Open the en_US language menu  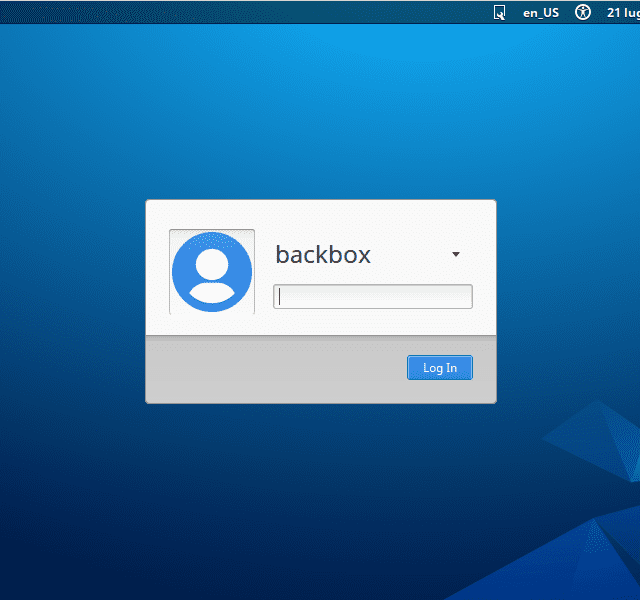[x=541, y=13]
